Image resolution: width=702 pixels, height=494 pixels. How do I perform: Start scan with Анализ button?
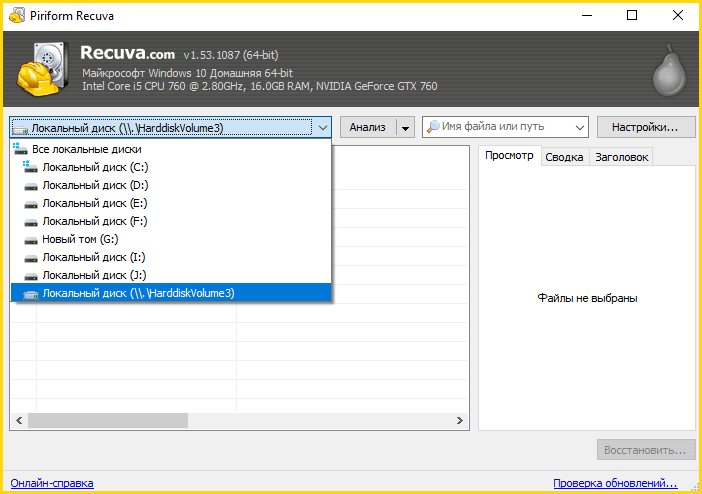(368, 127)
